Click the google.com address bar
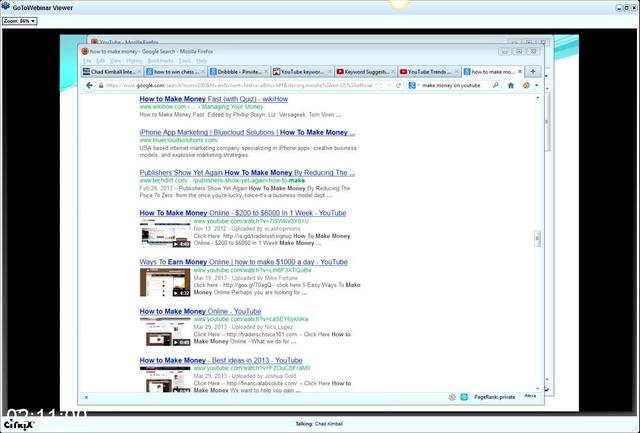Viewport: 640px width, 433px height. 243,85
